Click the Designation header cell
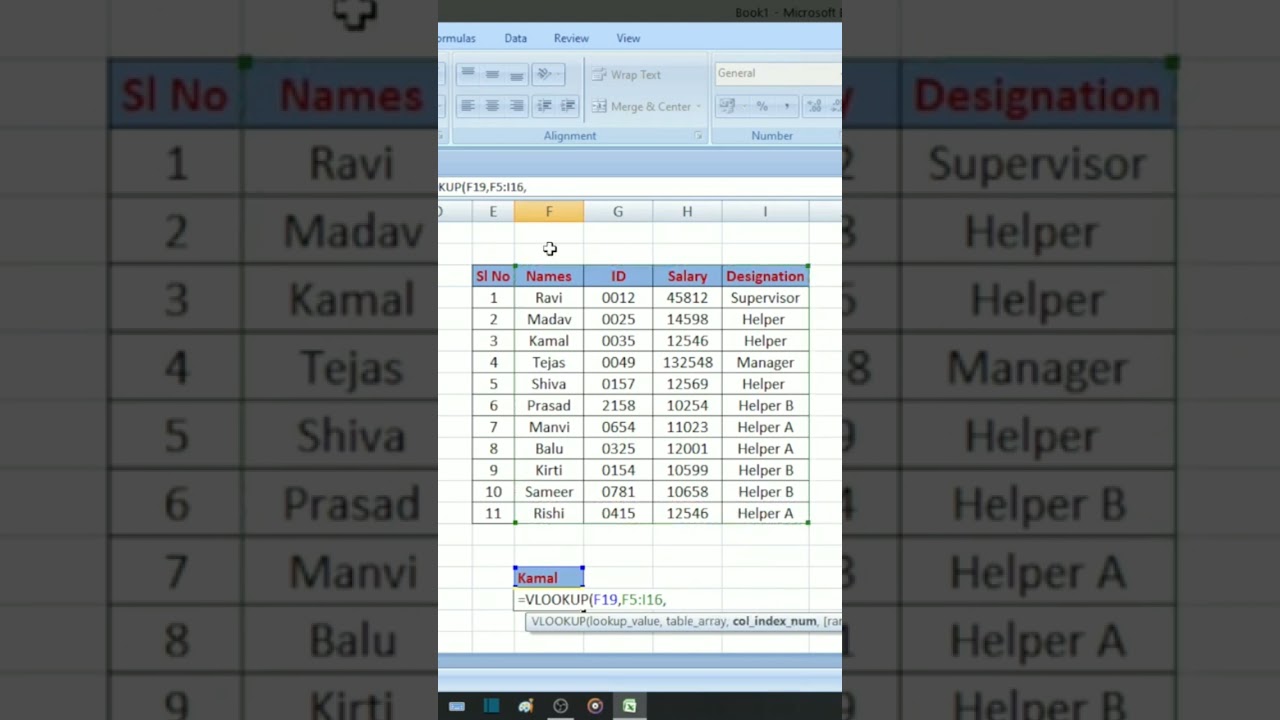The height and width of the screenshot is (720, 1280). coord(765,276)
